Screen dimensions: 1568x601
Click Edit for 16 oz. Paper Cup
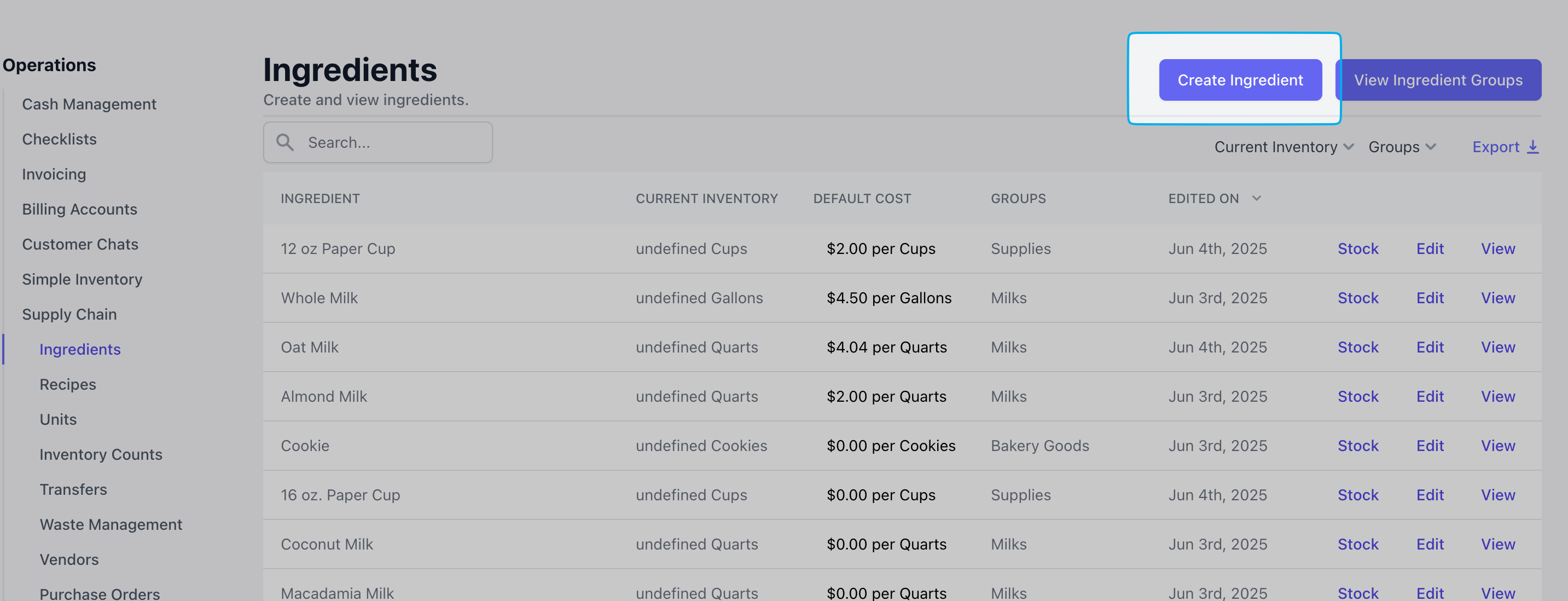point(1430,495)
